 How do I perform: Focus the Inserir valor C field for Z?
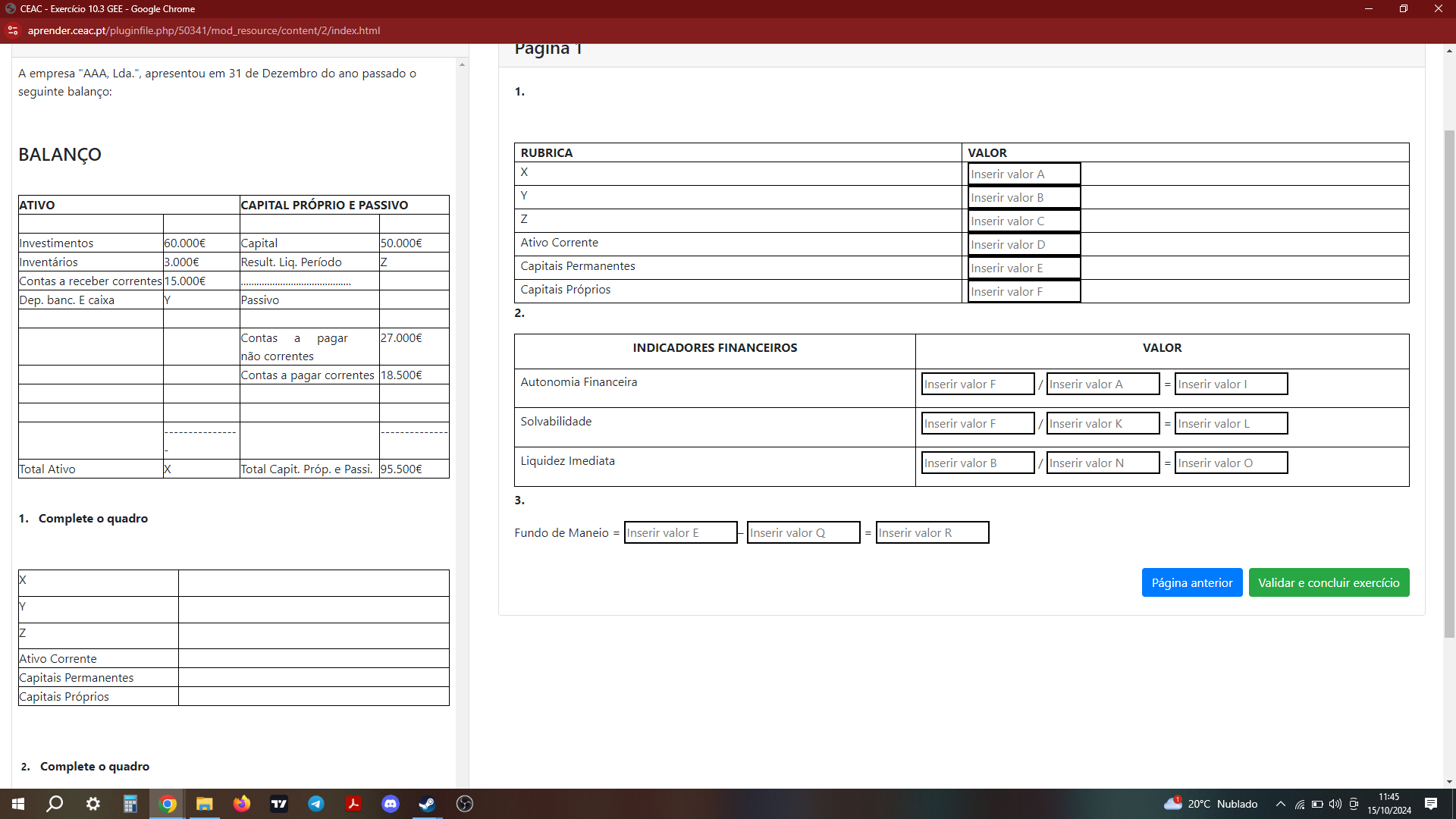(x=1024, y=221)
